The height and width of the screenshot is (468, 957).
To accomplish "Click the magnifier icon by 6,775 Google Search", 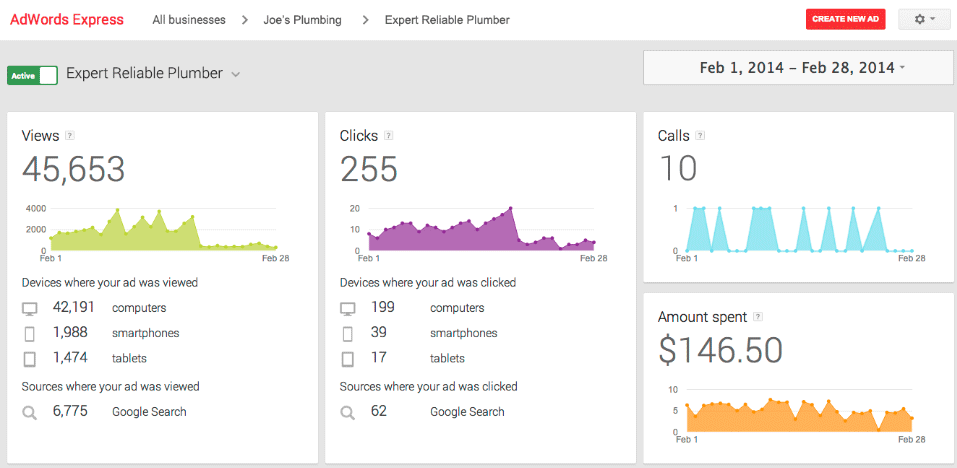I will pyautogui.click(x=30, y=411).
